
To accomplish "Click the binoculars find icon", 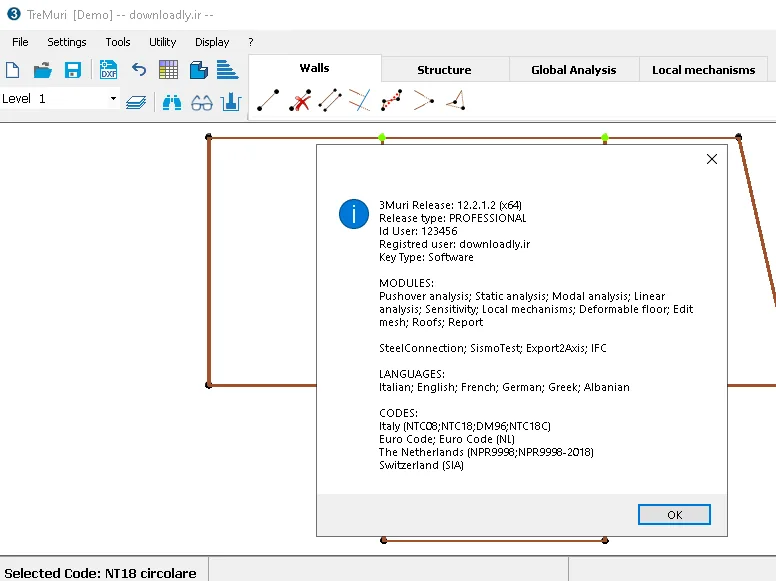I will [x=172, y=102].
